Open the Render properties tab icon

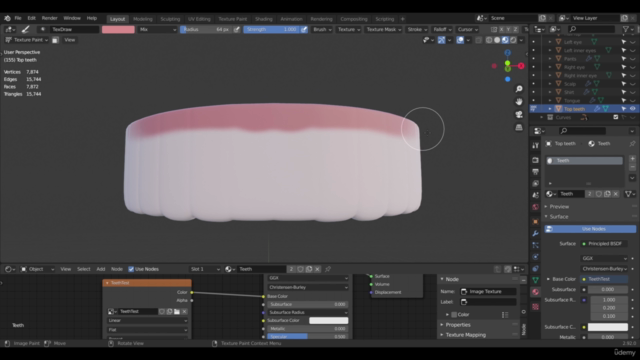point(536,160)
